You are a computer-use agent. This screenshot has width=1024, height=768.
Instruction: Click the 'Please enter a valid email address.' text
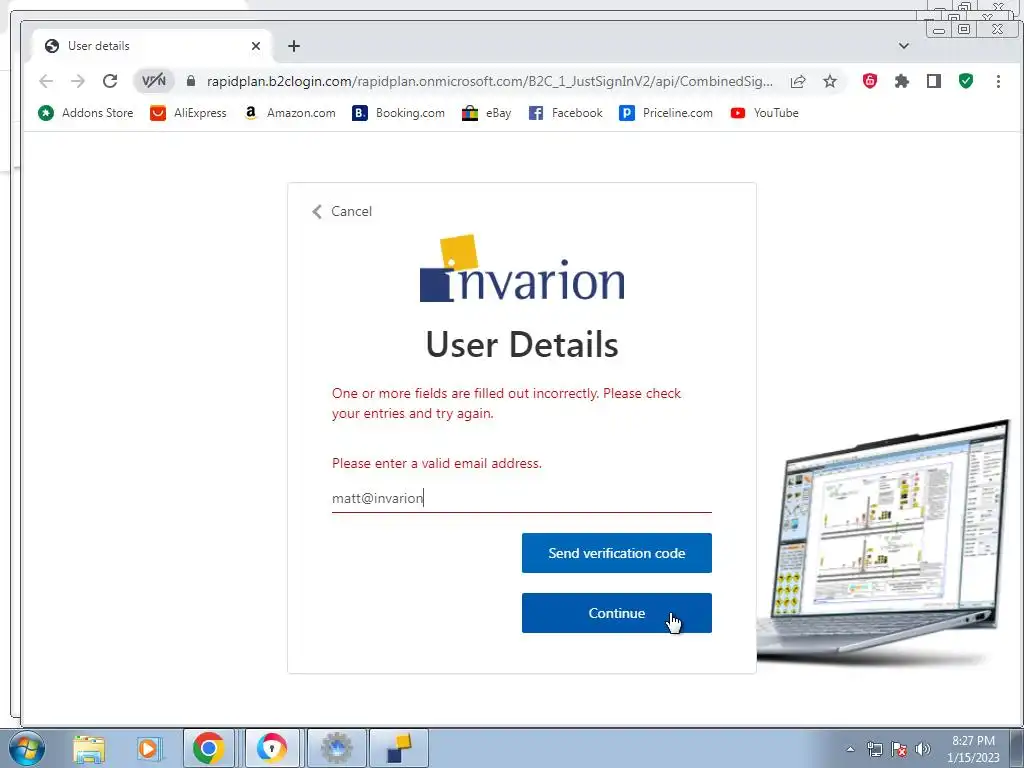point(437,463)
